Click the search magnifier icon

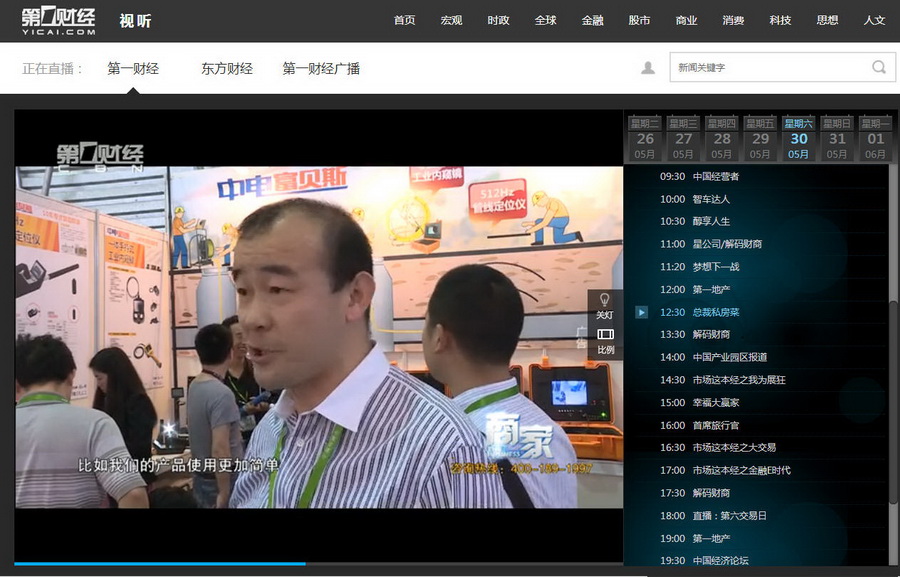(879, 67)
